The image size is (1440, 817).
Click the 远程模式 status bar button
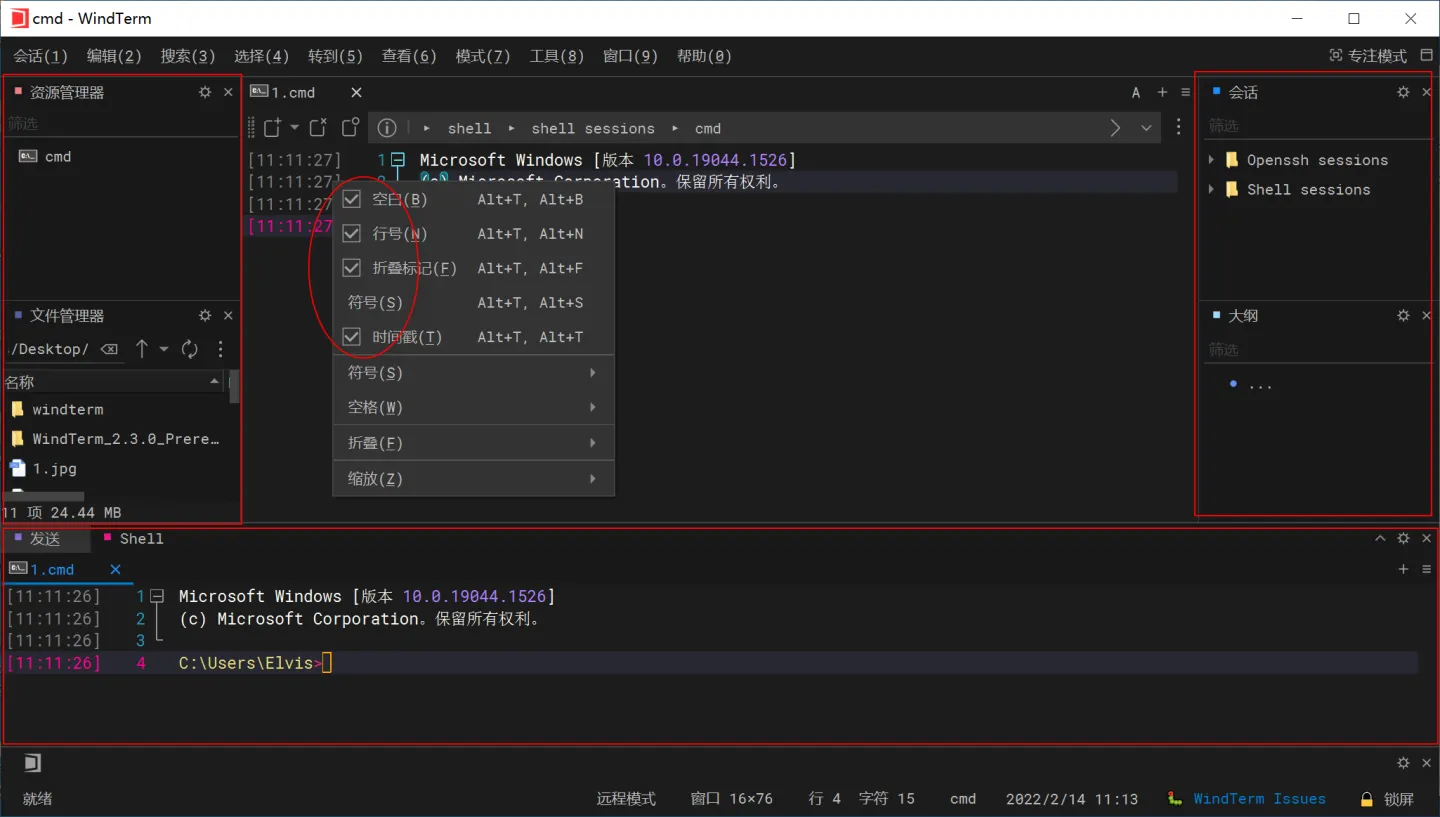click(x=626, y=799)
